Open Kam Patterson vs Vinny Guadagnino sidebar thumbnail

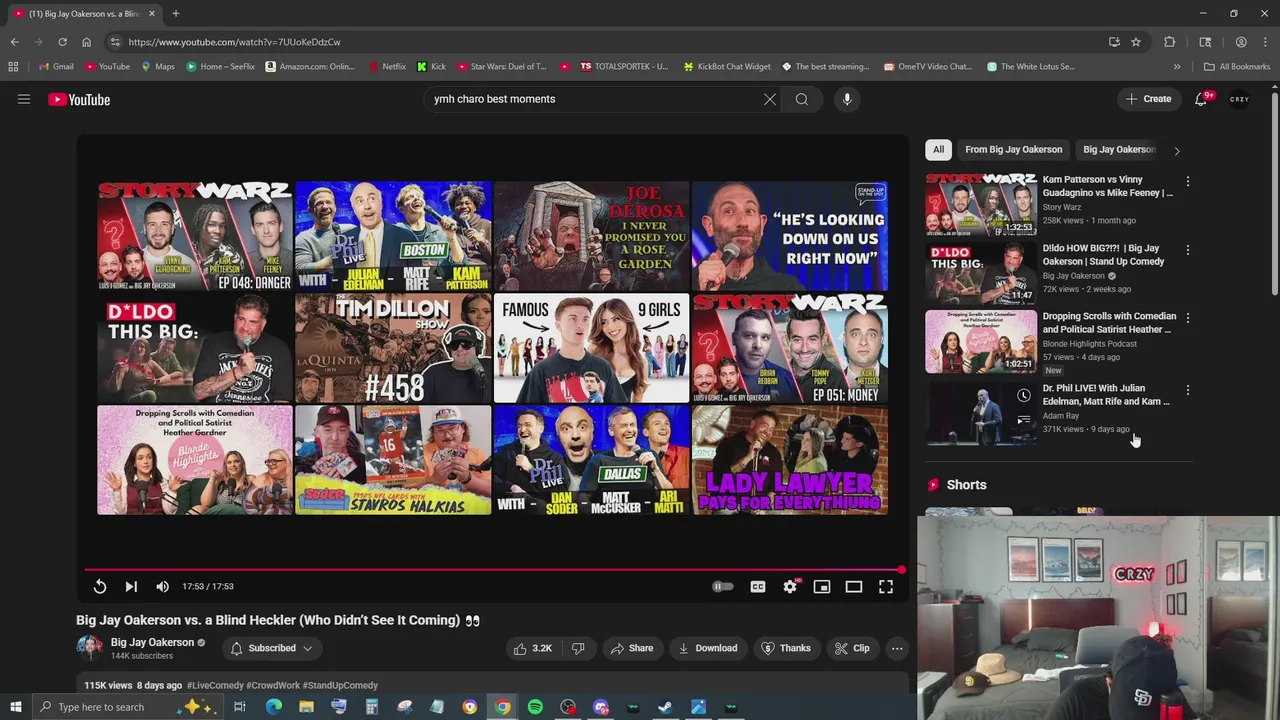[981, 204]
